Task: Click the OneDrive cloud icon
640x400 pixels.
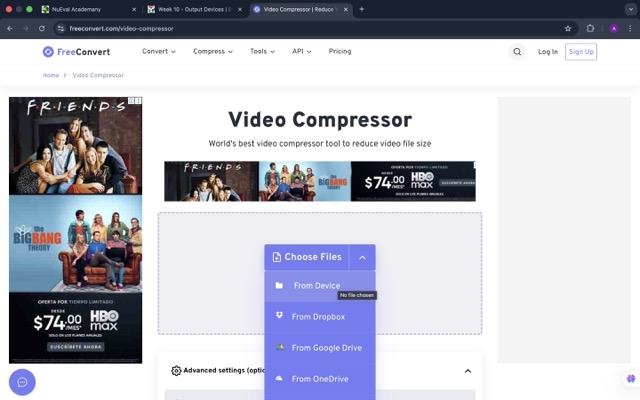Action: coord(279,378)
